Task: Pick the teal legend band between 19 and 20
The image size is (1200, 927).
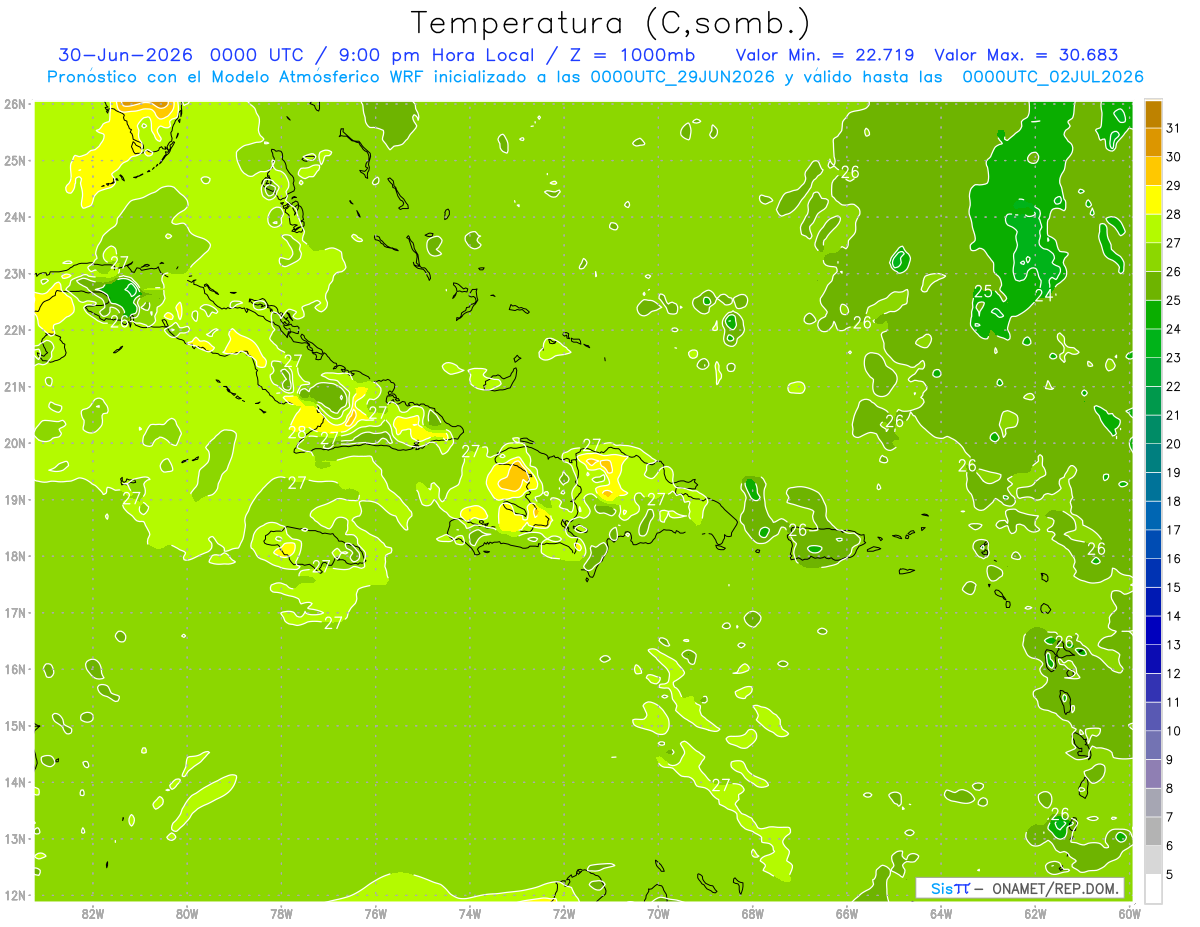Action: 1153,458
